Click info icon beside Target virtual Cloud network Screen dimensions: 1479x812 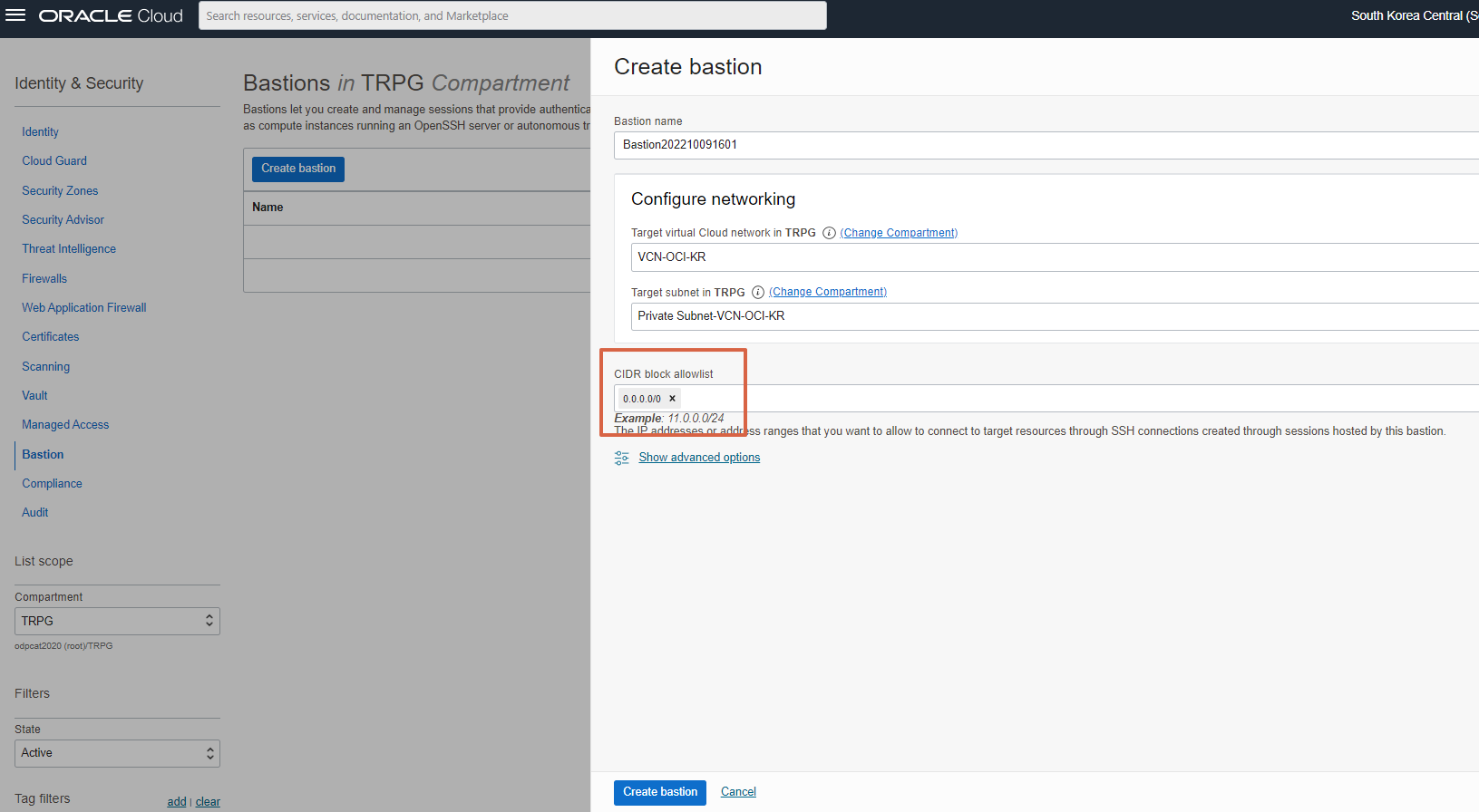[829, 233]
